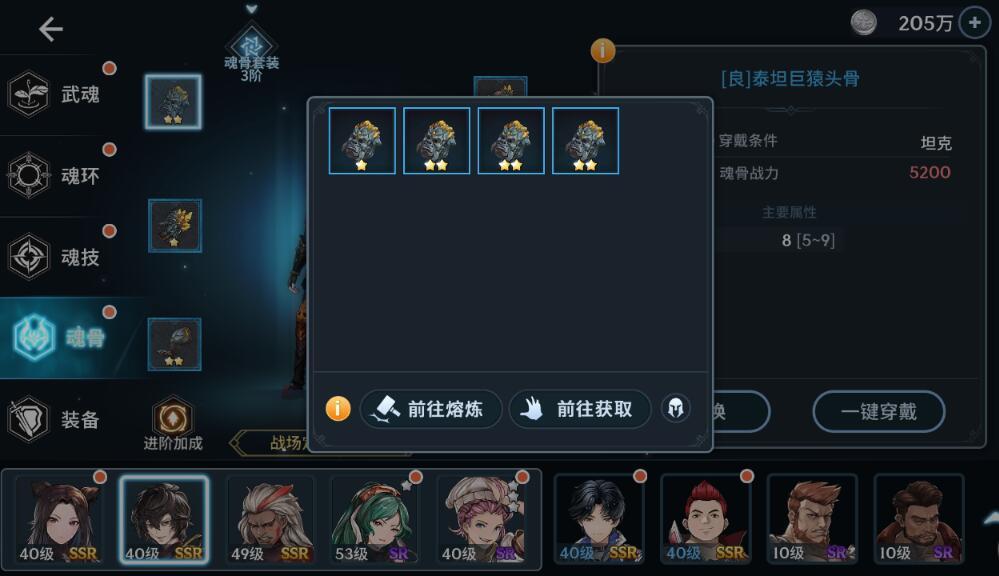Click the 前往熔炼 button
Viewport: 999px width, 576px height.
point(431,408)
